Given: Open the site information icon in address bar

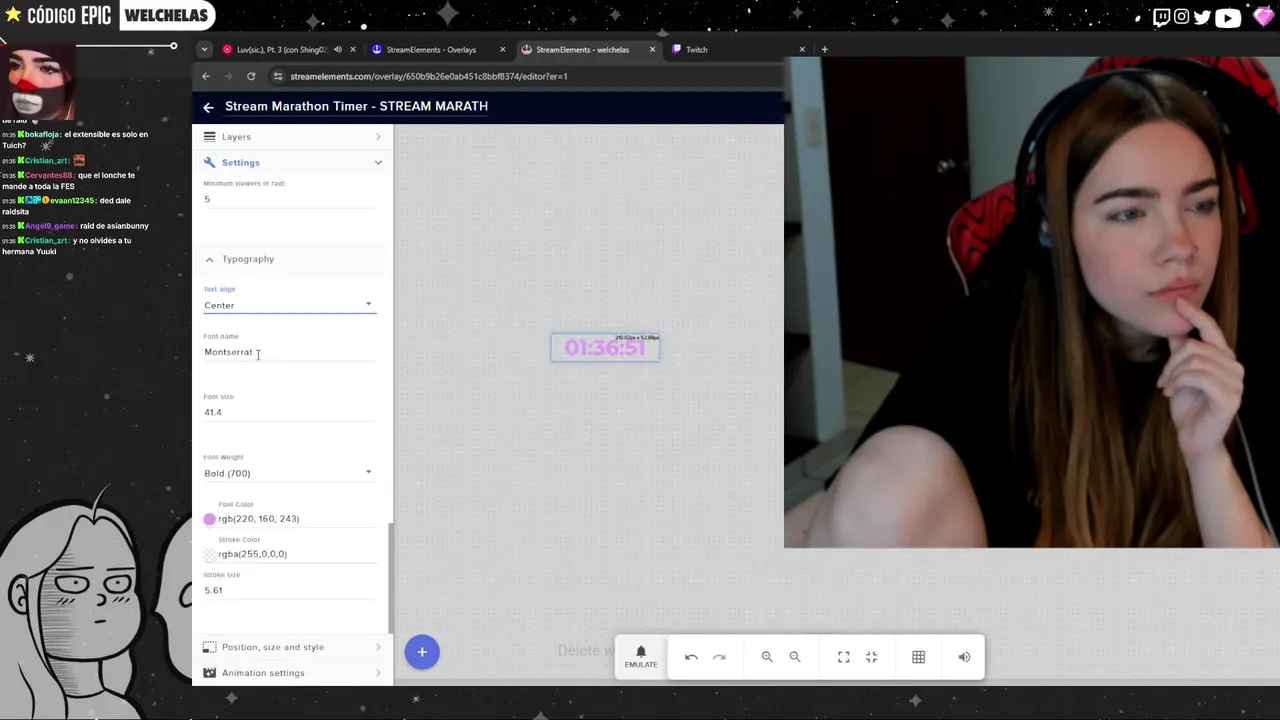Looking at the screenshot, I should point(279,76).
